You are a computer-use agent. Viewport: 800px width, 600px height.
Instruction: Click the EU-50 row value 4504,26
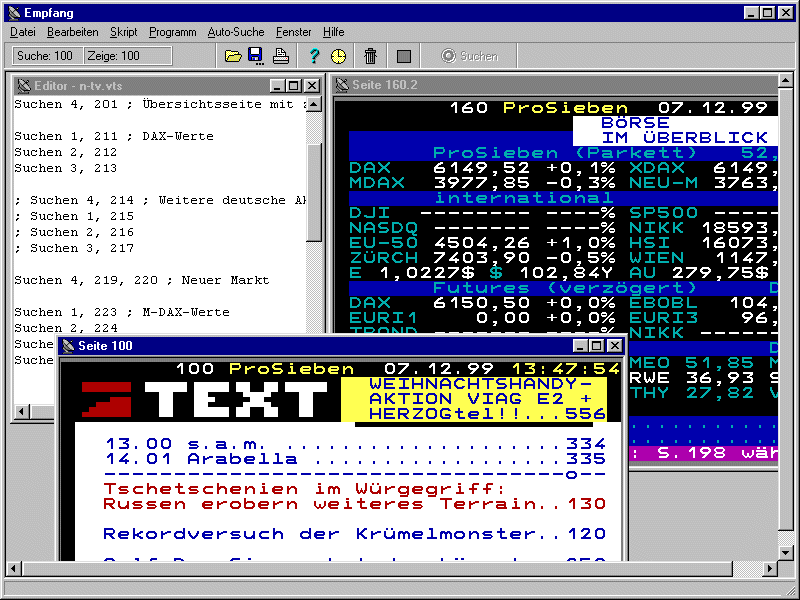[481, 242]
